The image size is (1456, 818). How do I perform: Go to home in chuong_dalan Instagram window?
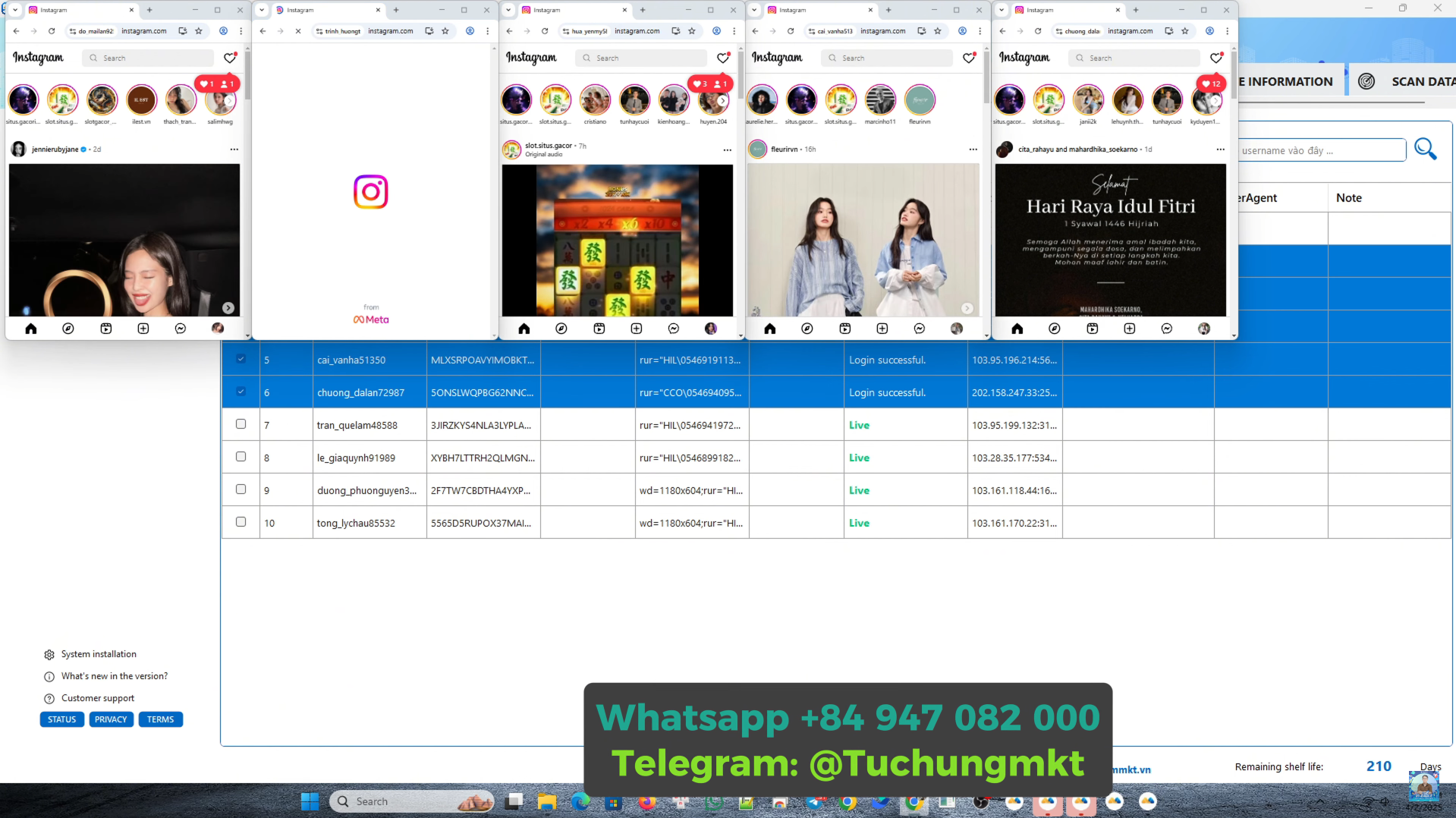click(1017, 329)
